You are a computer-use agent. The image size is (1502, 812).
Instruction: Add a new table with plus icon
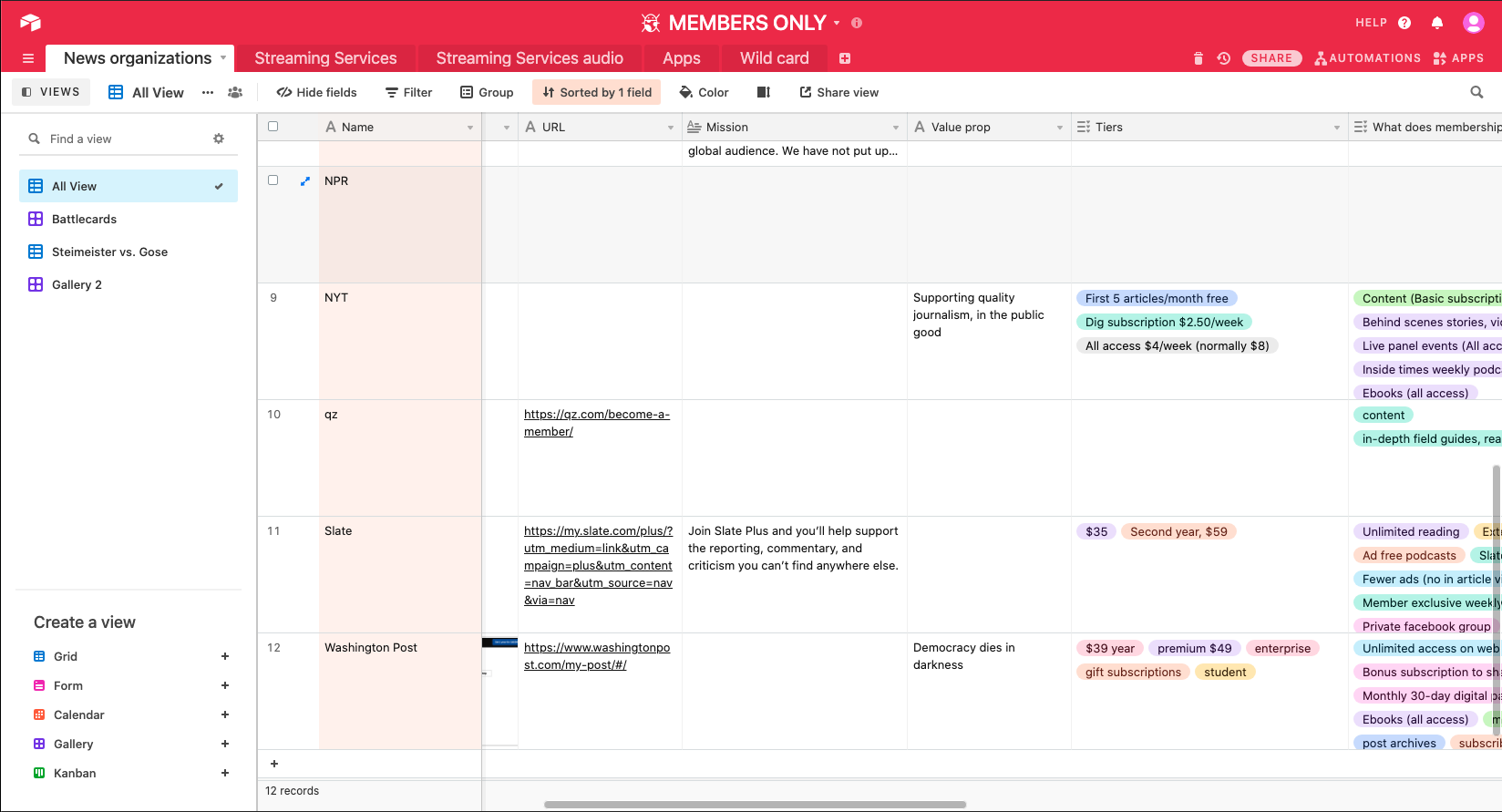[x=845, y=58]
